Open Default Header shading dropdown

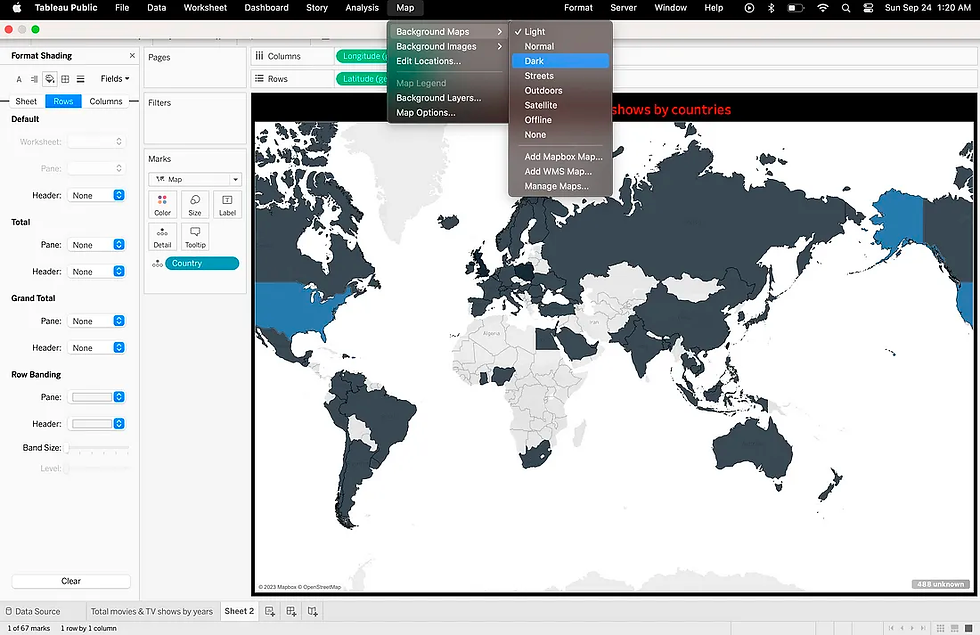pos(97,196)
